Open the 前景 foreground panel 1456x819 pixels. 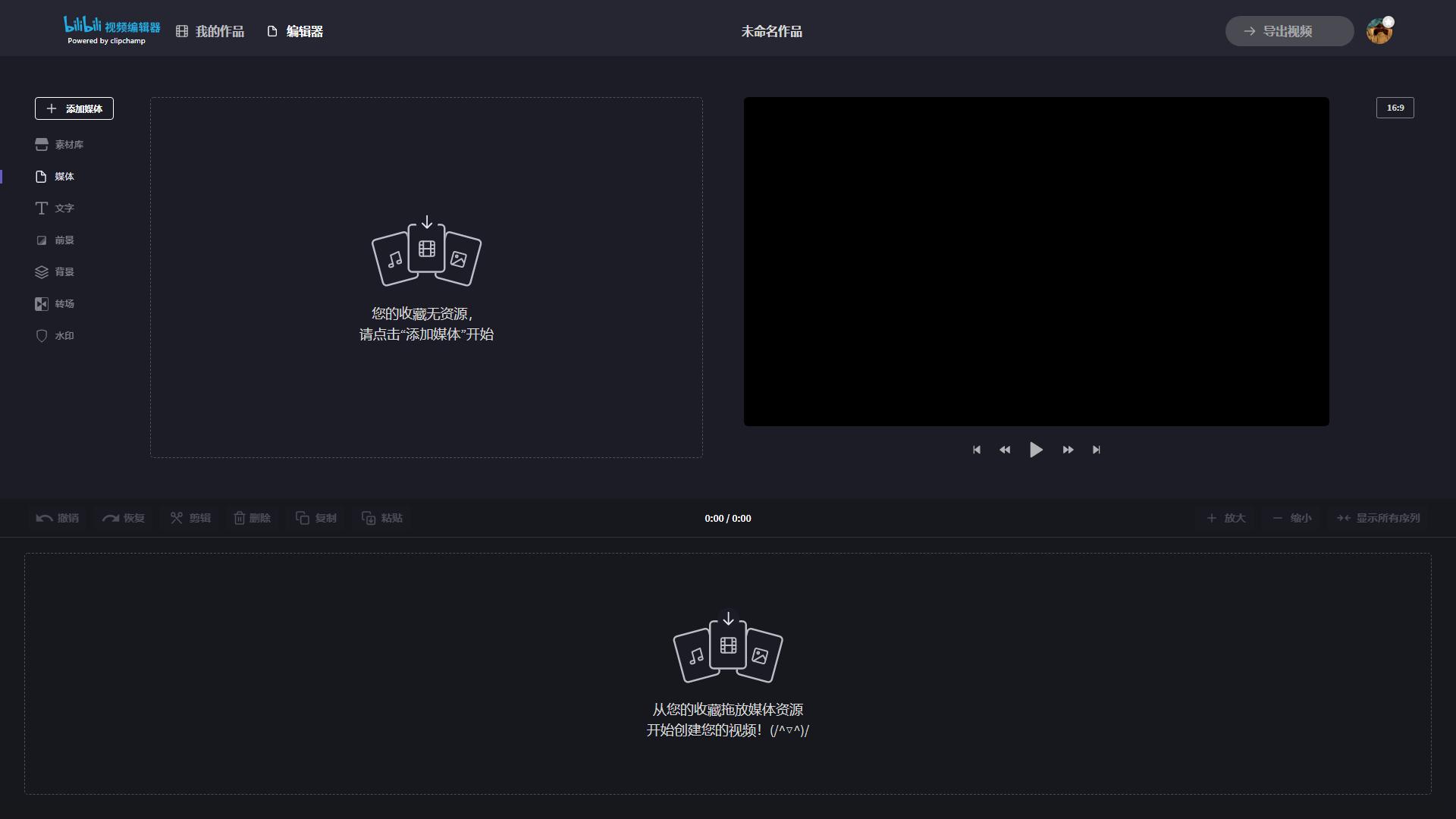pyautogui.click(x=55, y=240)
